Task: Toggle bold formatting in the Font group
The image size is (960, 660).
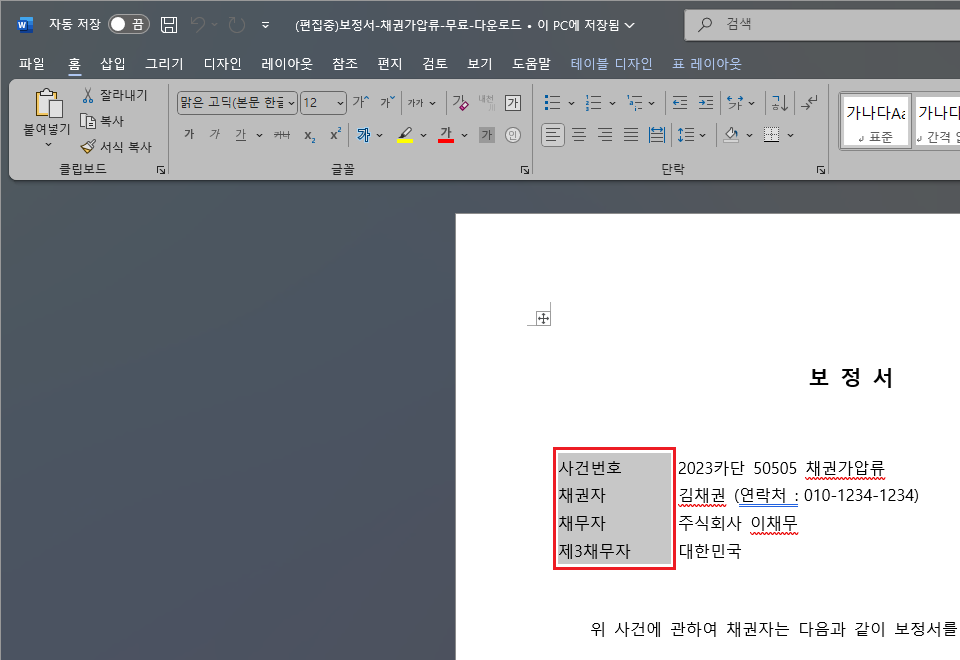Action: tap(188, 135)
